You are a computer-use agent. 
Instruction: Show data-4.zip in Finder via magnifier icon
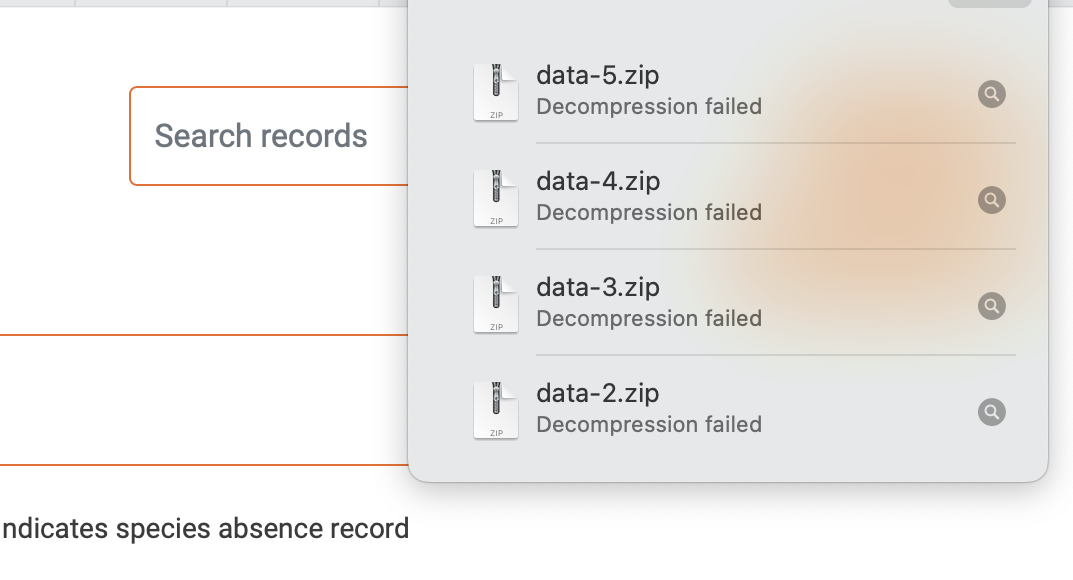coord(991,200)
